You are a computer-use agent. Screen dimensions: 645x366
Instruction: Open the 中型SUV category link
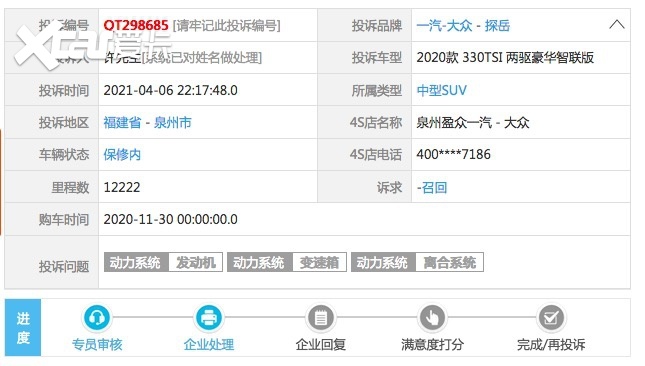441,90
